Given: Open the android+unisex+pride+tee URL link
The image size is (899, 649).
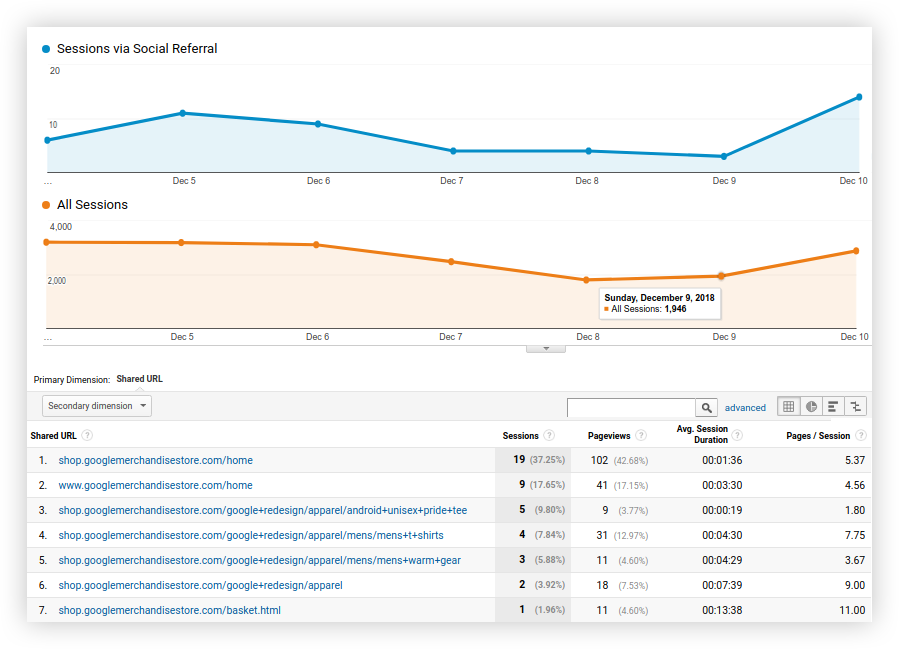Looking at the screenshot, I should click(263, 510).
